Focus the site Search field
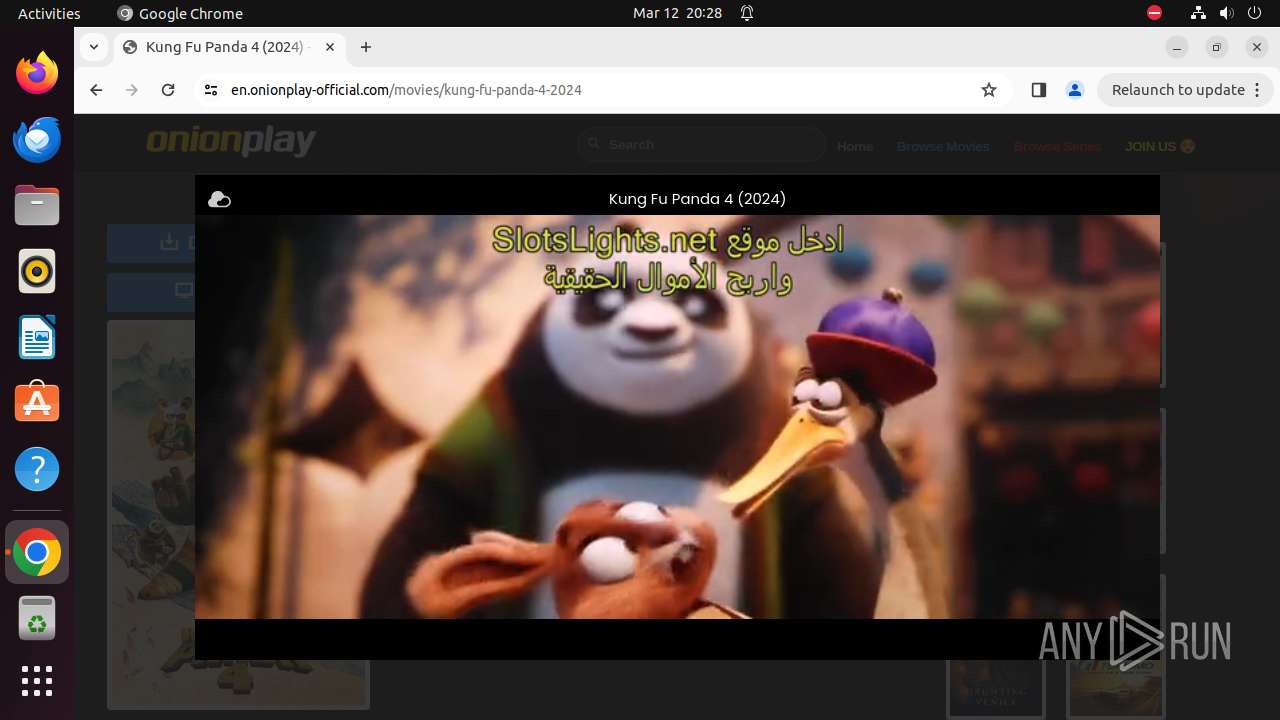The width and height of the screenshot is (1280, 720). click(x=702, y=145)
